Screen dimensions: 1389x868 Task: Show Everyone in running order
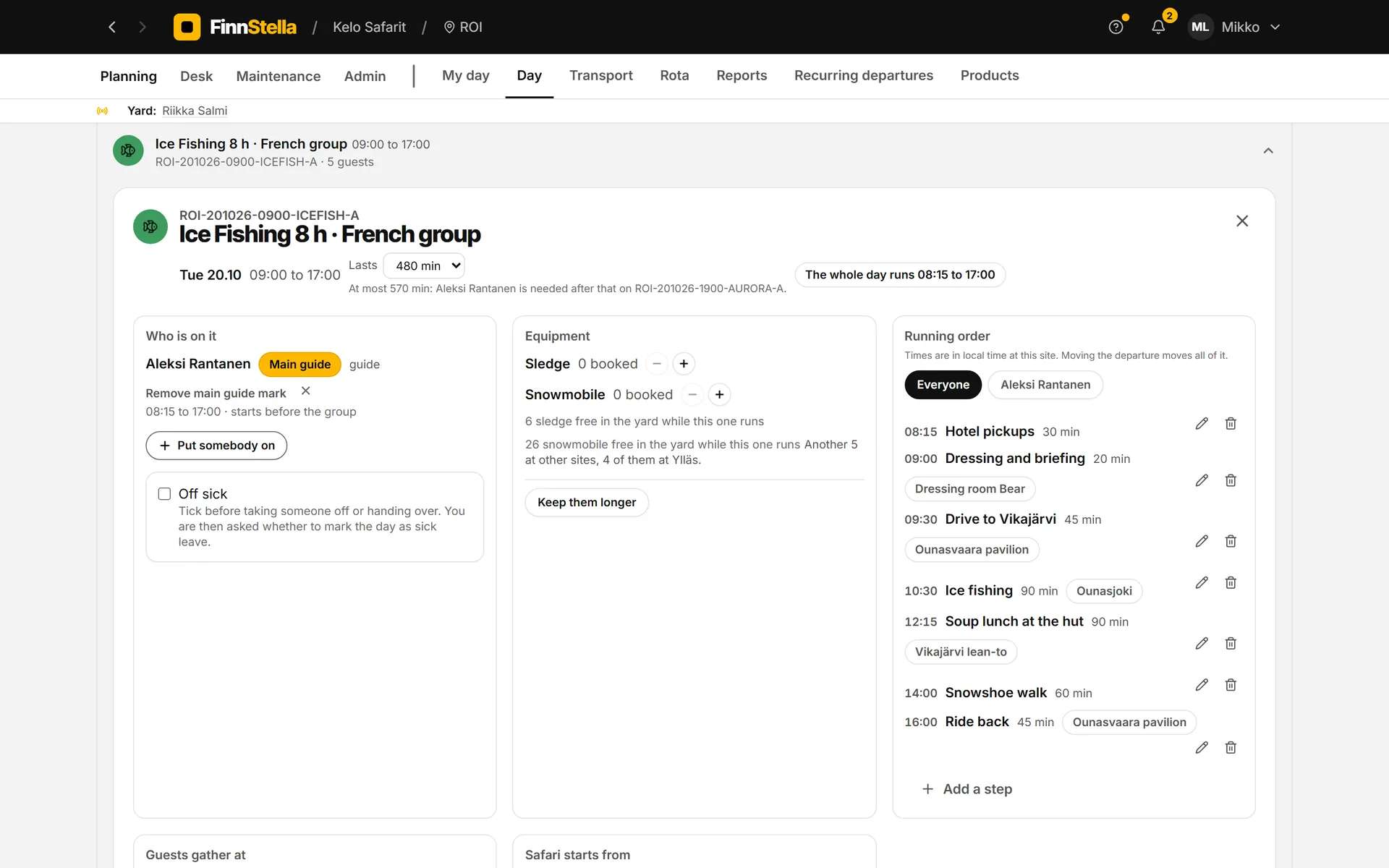[x=943, y=385]
